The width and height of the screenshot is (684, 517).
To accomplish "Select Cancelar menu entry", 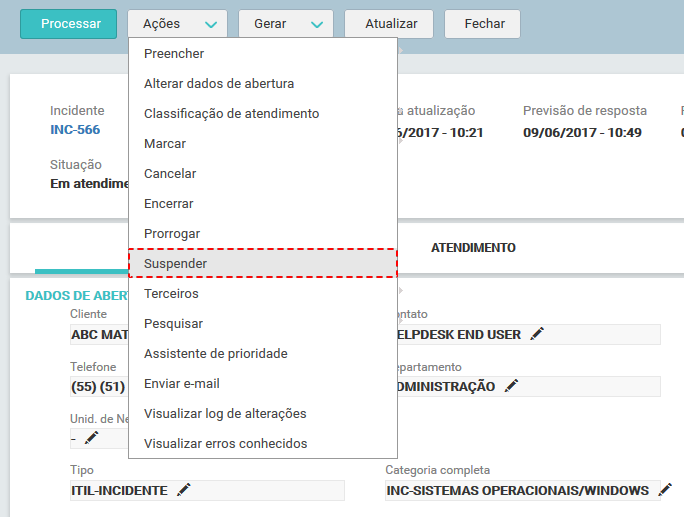I will click(x=263, y=174).
